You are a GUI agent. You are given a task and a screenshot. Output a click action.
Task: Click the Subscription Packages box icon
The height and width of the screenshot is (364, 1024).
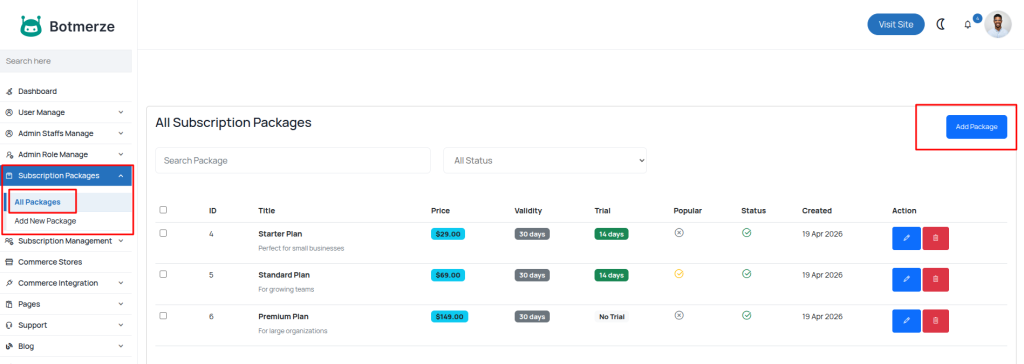coord(9,176)
